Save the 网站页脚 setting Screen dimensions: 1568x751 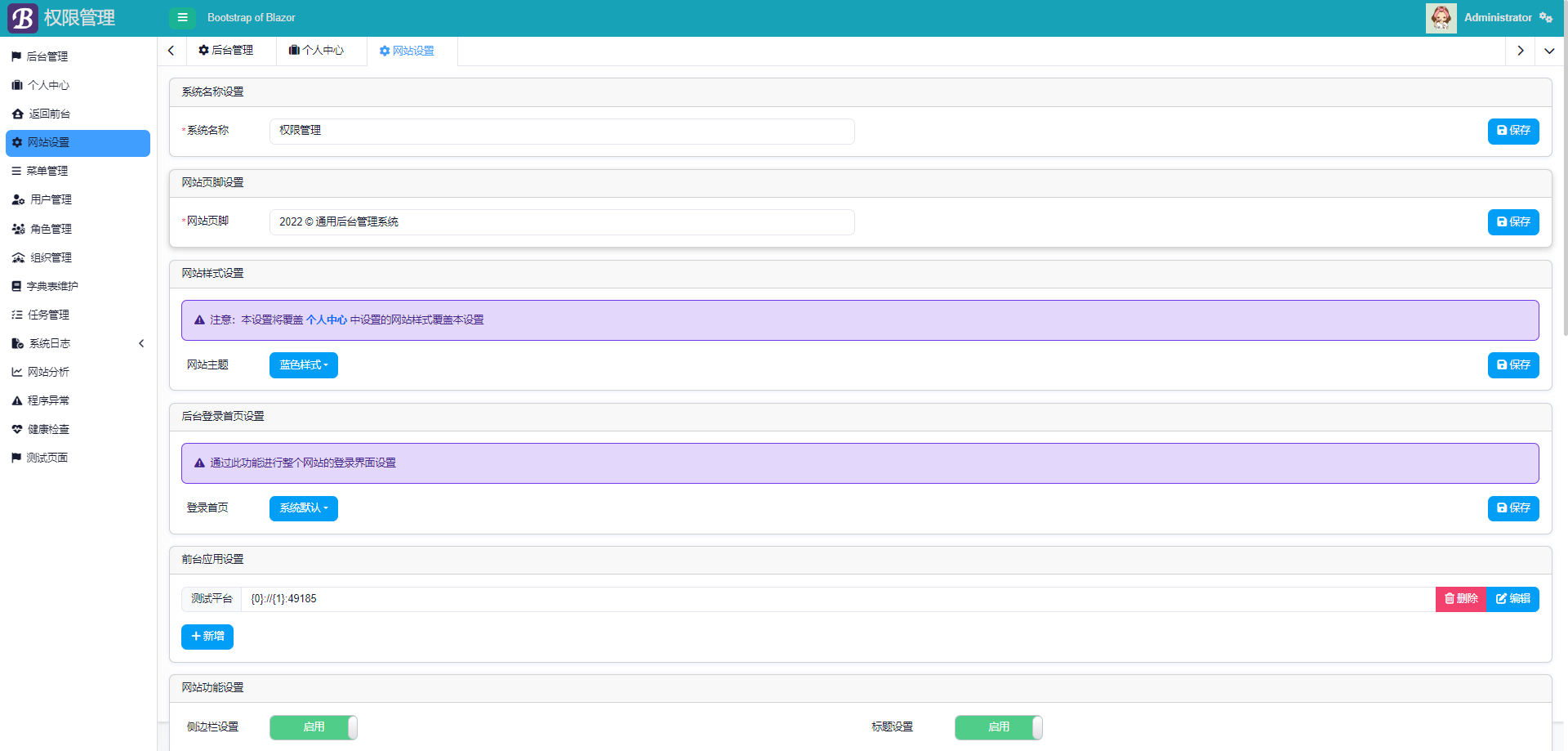[x=1513, y=222]
